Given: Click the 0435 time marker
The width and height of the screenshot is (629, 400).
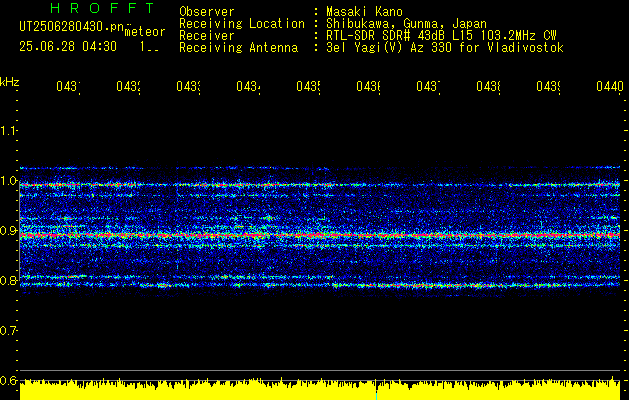Looking at the screenshot, I should (308, 86).
